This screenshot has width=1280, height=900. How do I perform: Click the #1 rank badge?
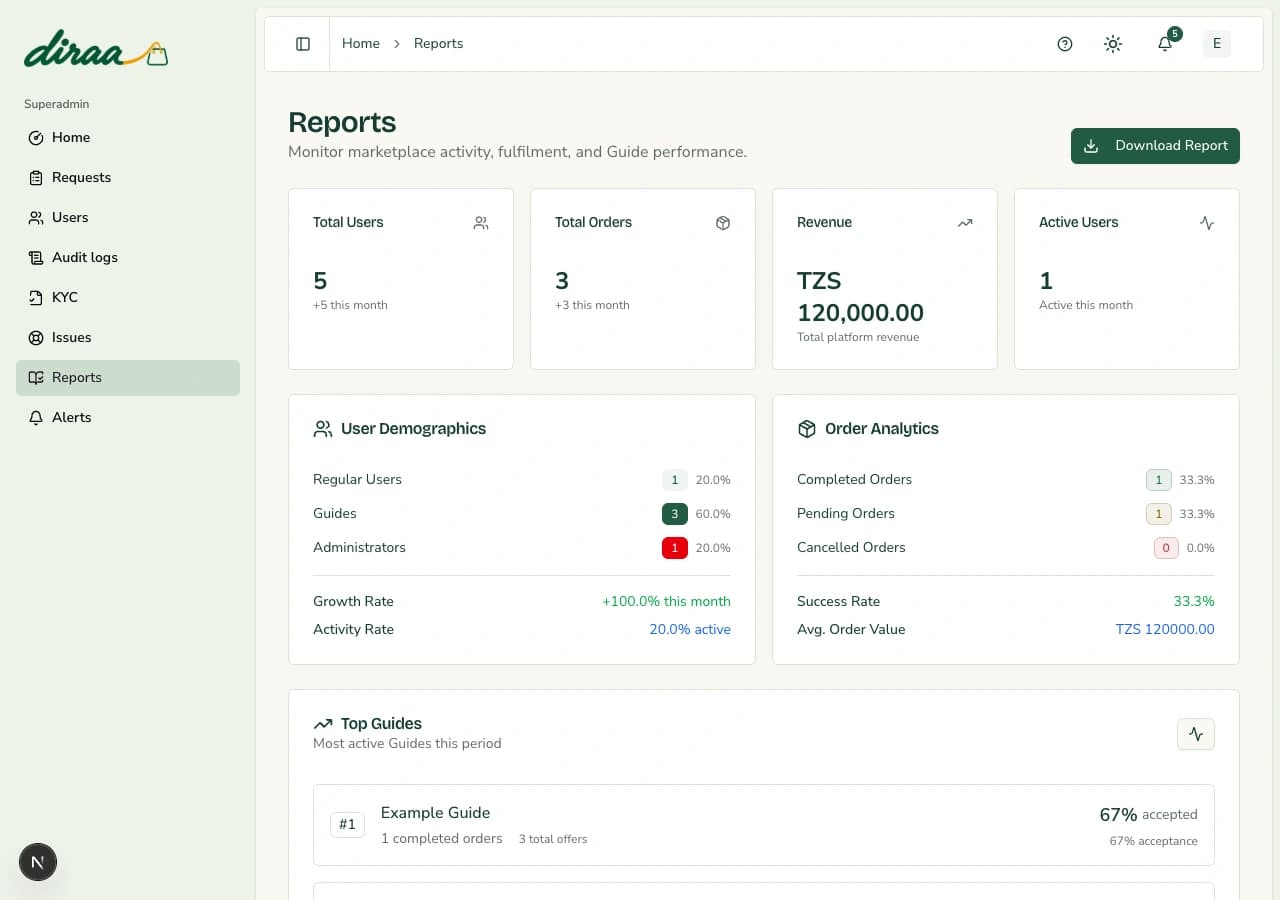[347, 825]
